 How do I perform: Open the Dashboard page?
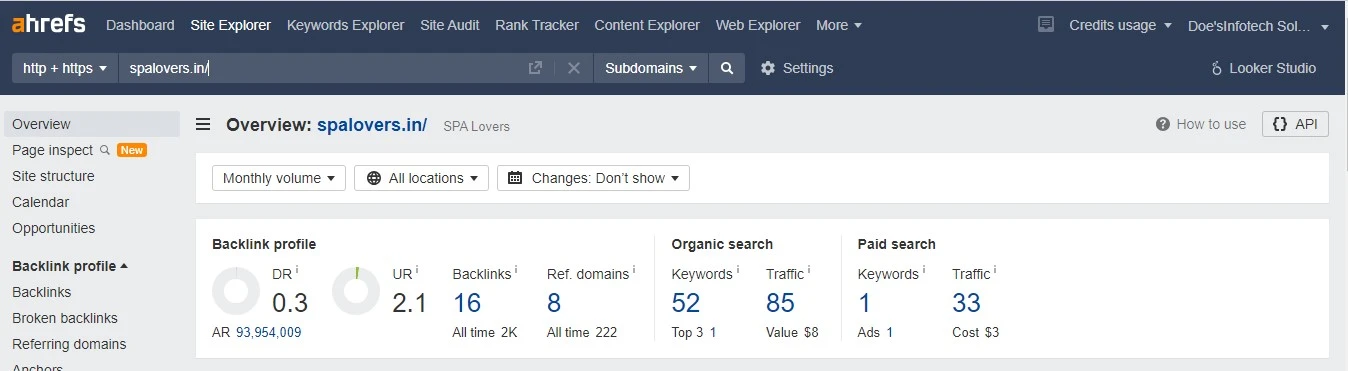point(140,25)
